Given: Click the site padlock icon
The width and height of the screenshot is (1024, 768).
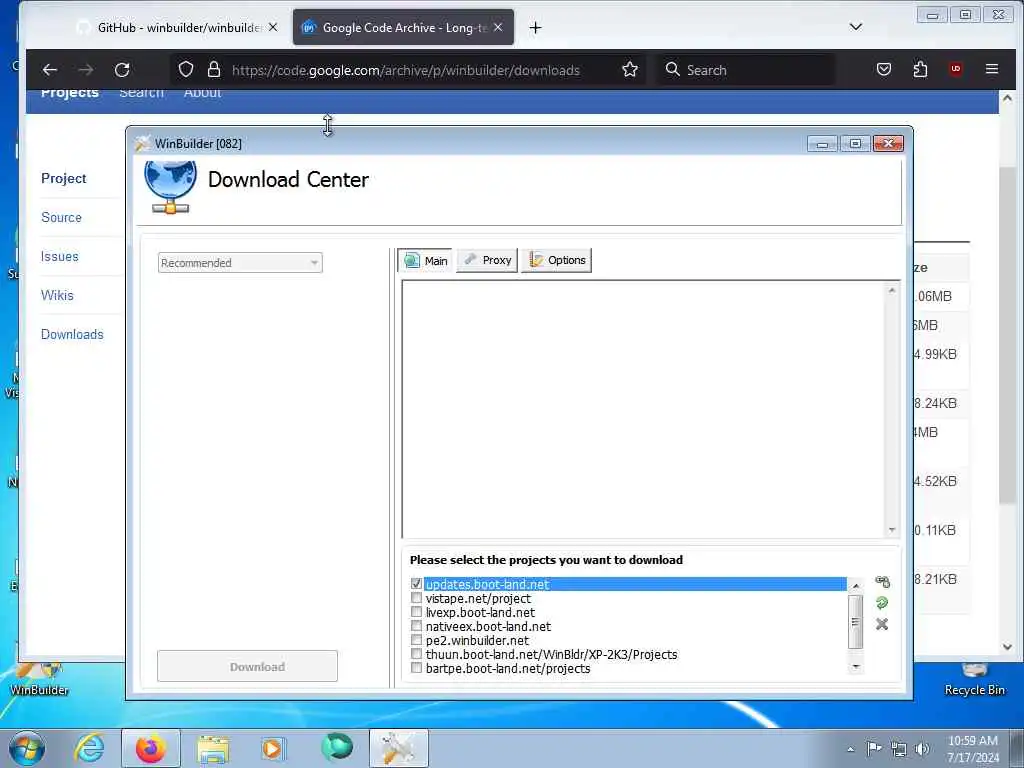Looking at the screenshot, I should (x=214, y=69).
